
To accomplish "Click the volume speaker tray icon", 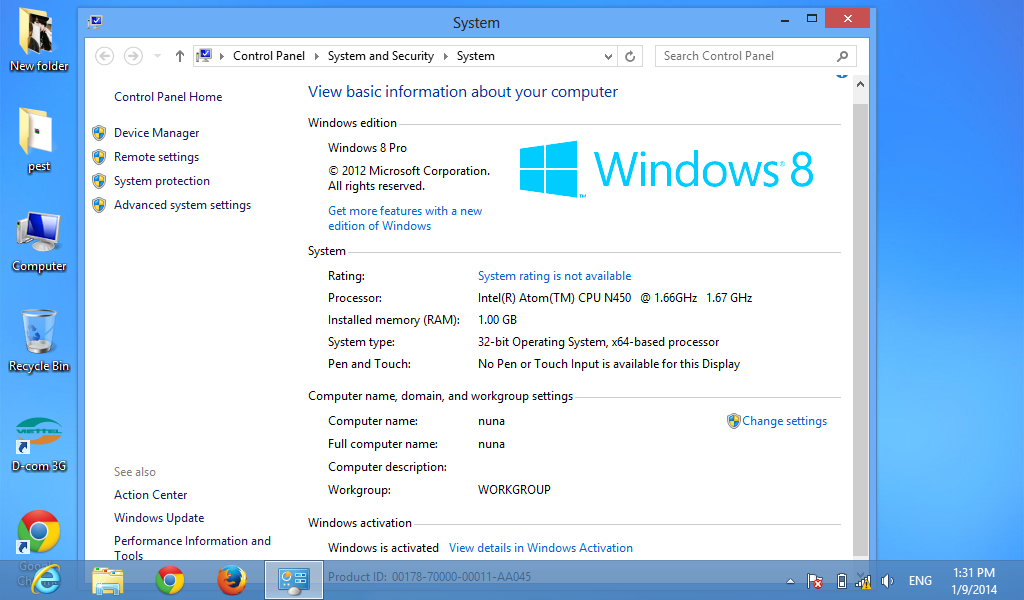I will pyautogui.click(x=887, y=581).
